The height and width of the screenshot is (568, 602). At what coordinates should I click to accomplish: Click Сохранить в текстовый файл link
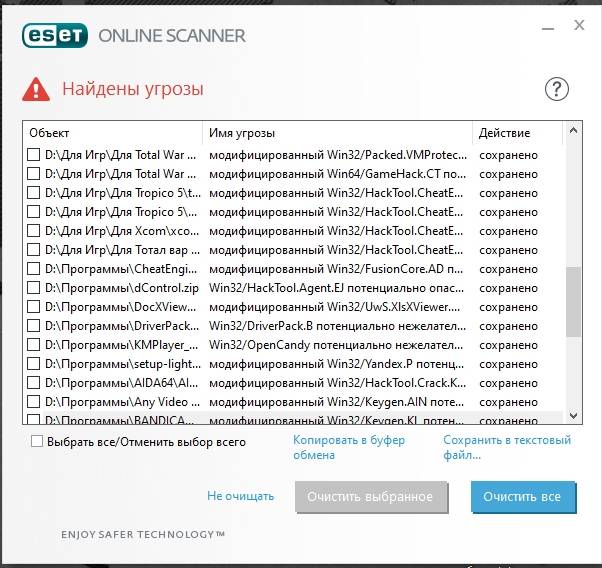point(507,447)
